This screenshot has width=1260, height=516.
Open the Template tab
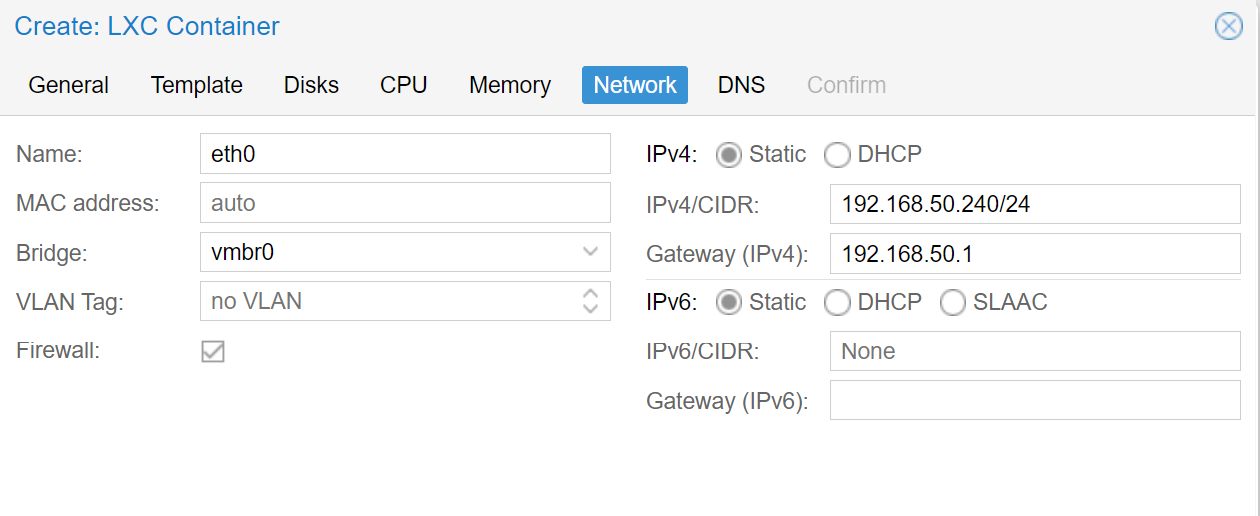pyautogui.click(x=197, y=85)
